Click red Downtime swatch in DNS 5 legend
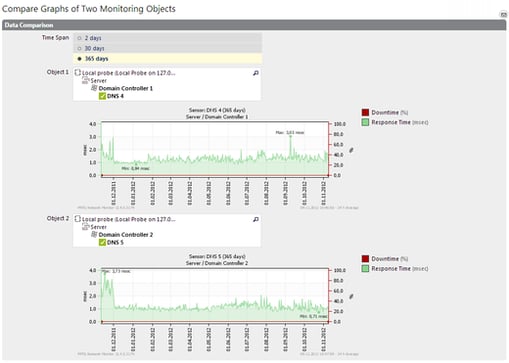The width and height of the screenshot is (509, 363). 365,259
